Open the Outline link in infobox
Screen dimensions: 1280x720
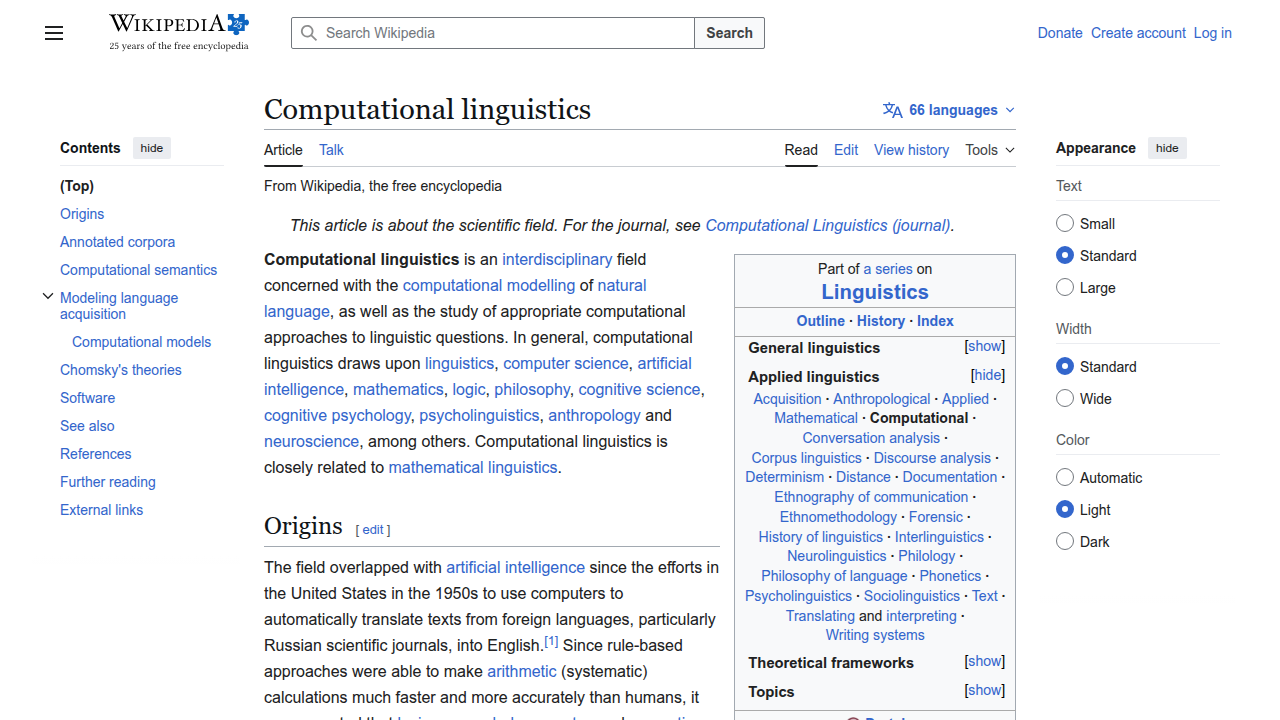821,321
